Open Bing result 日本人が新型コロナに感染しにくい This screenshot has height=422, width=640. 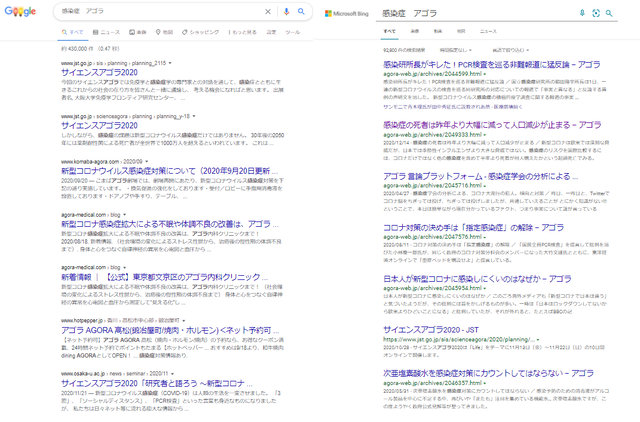click(x=477, y=279)
